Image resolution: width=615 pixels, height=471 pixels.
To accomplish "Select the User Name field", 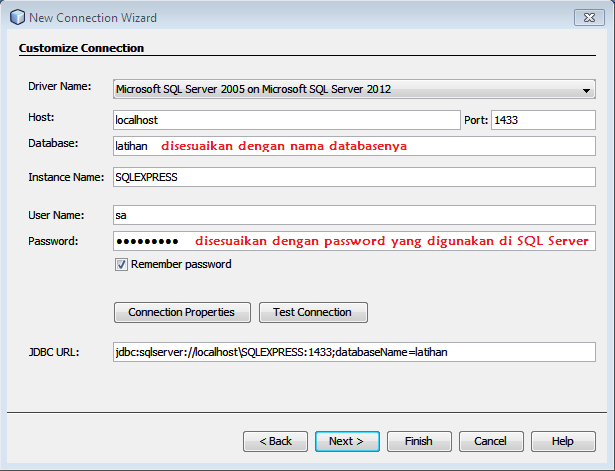I will click(354, 215).
